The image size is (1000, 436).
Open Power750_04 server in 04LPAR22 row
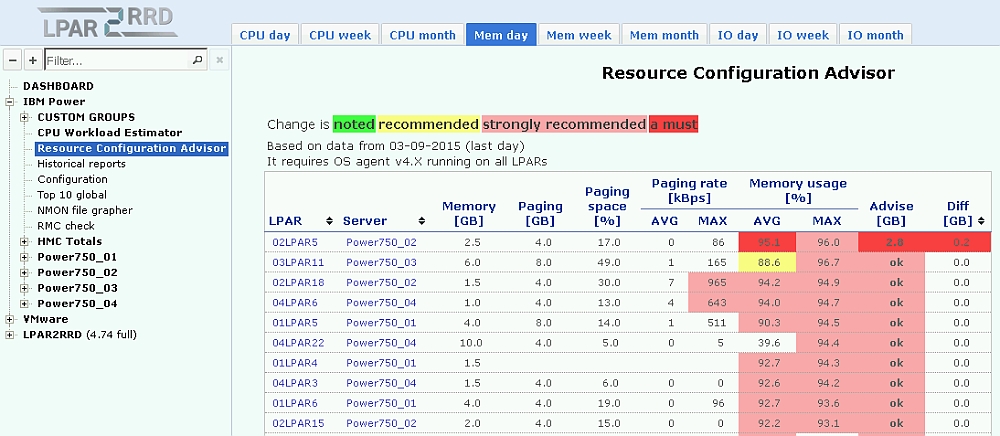381,343
